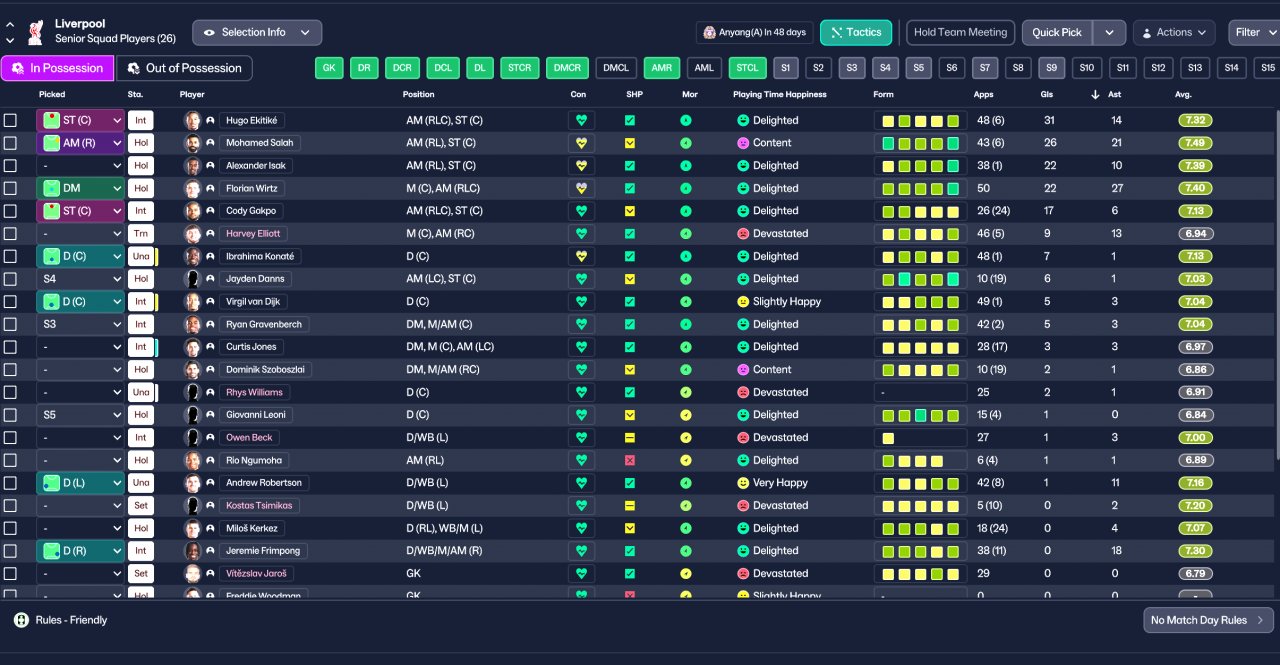Click the Quick Pick button

pyautogui.click(x=1057, y=32)
